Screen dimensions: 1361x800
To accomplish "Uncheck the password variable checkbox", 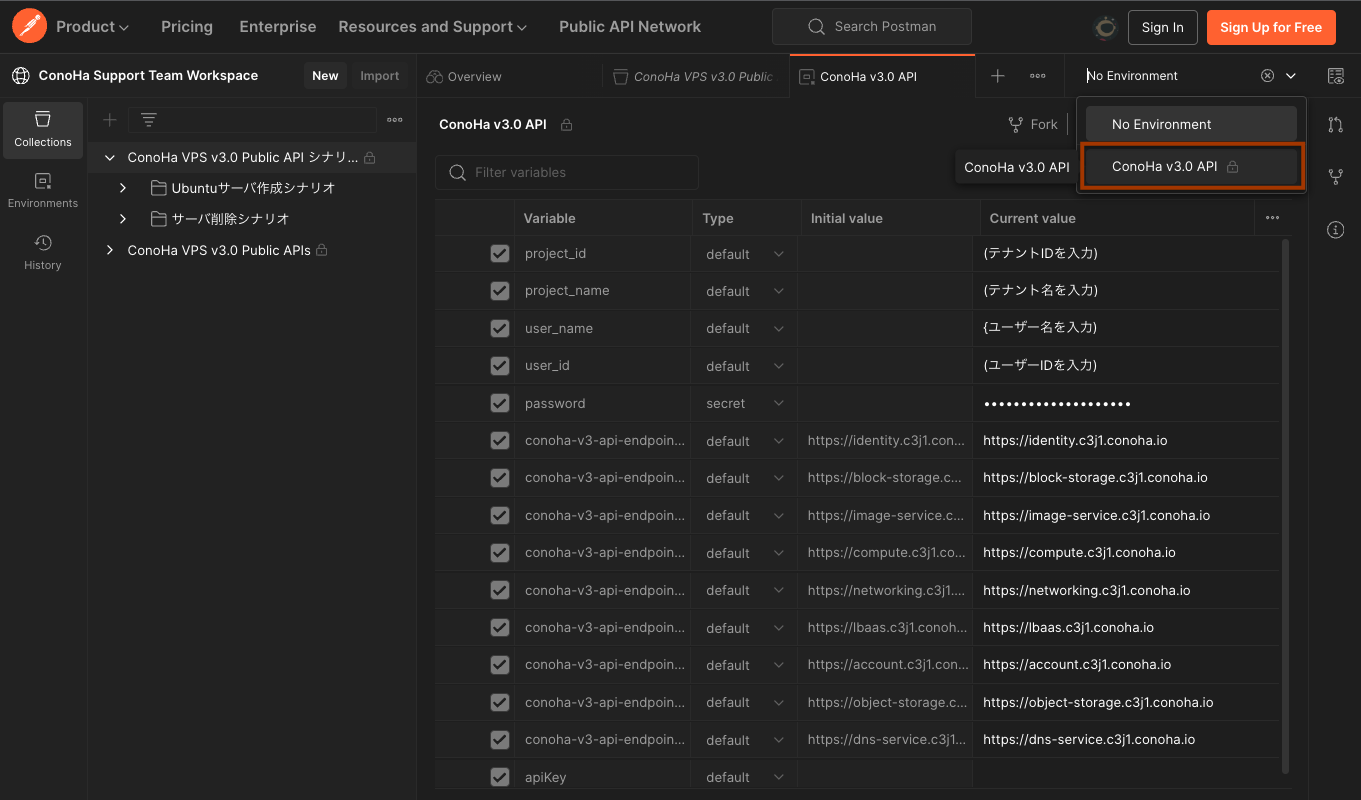I will [x=500, y=403].
